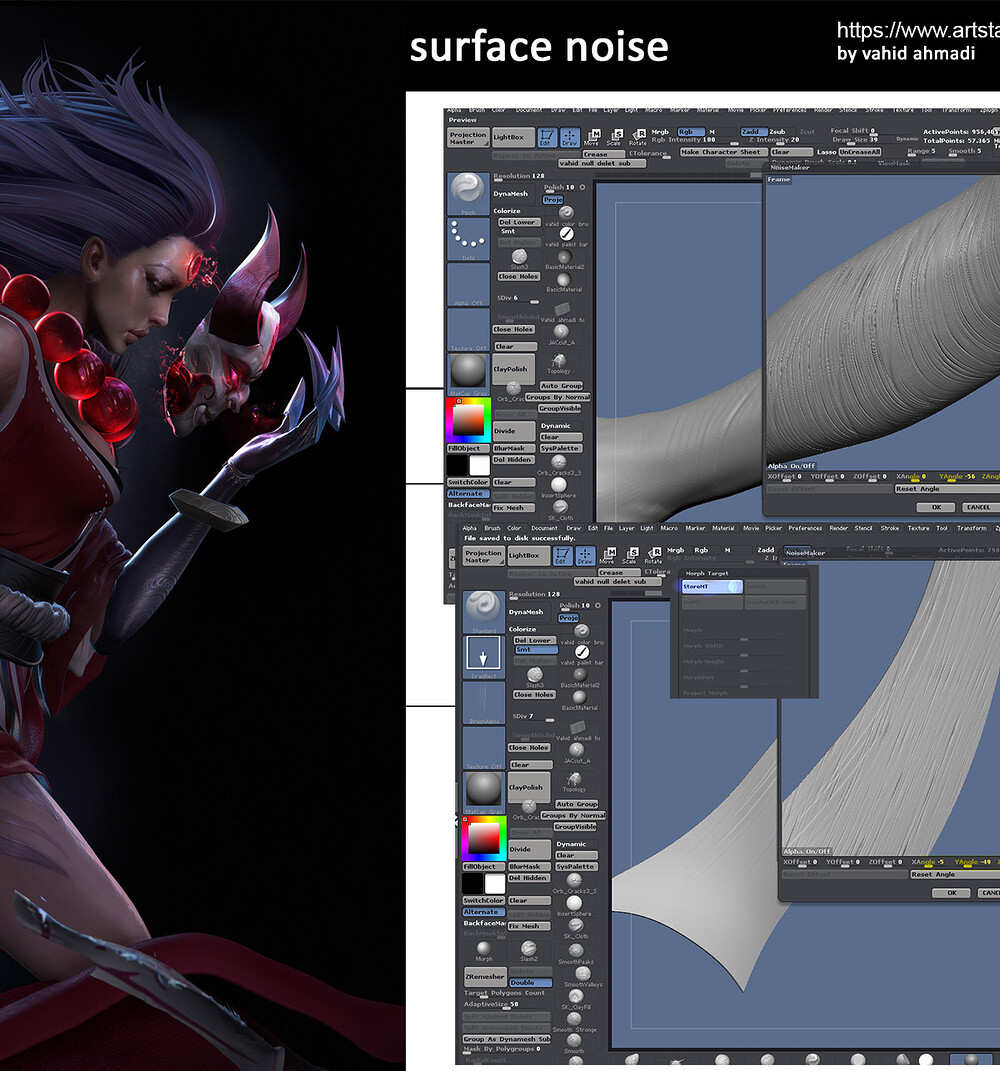Open the DragRect stroke selector in lower screenshot
The image size is (1000, 1071).
point(484,657)
